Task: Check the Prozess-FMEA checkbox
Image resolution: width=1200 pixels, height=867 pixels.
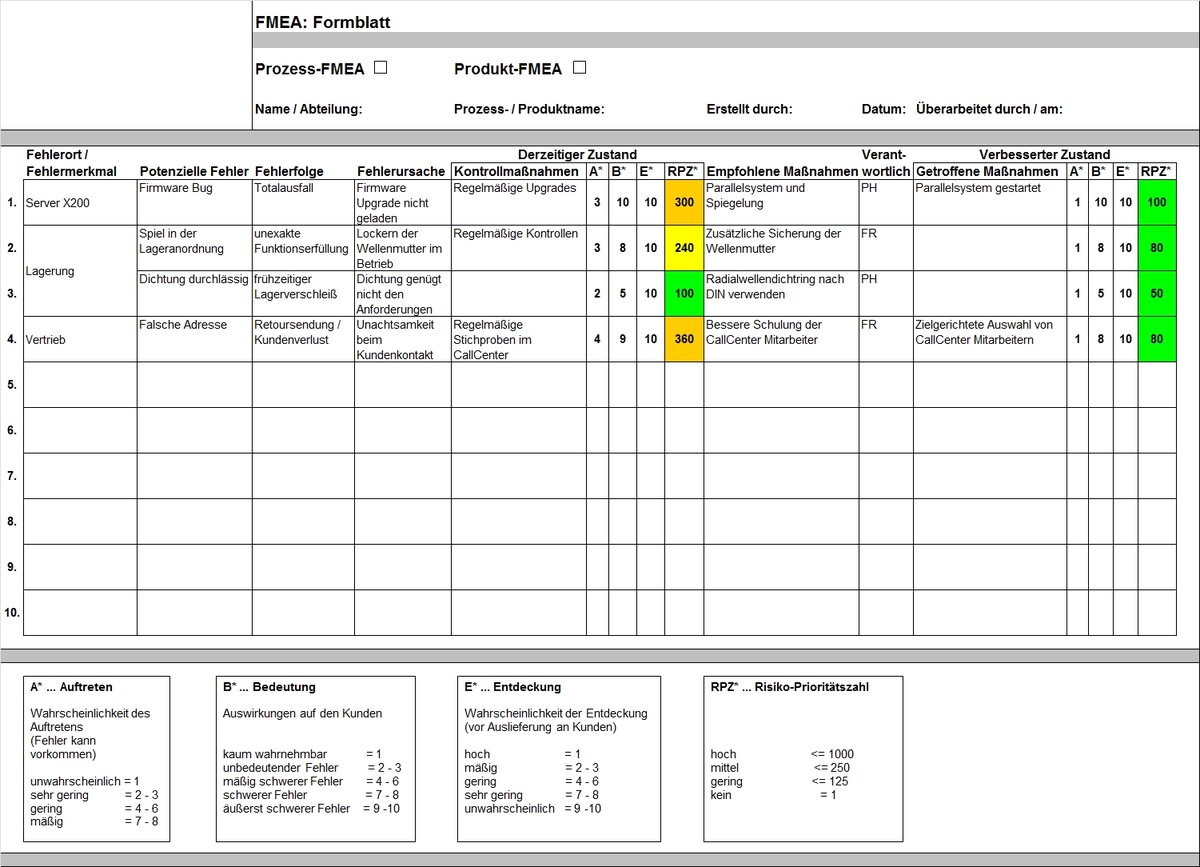Action: coord(380,68)
